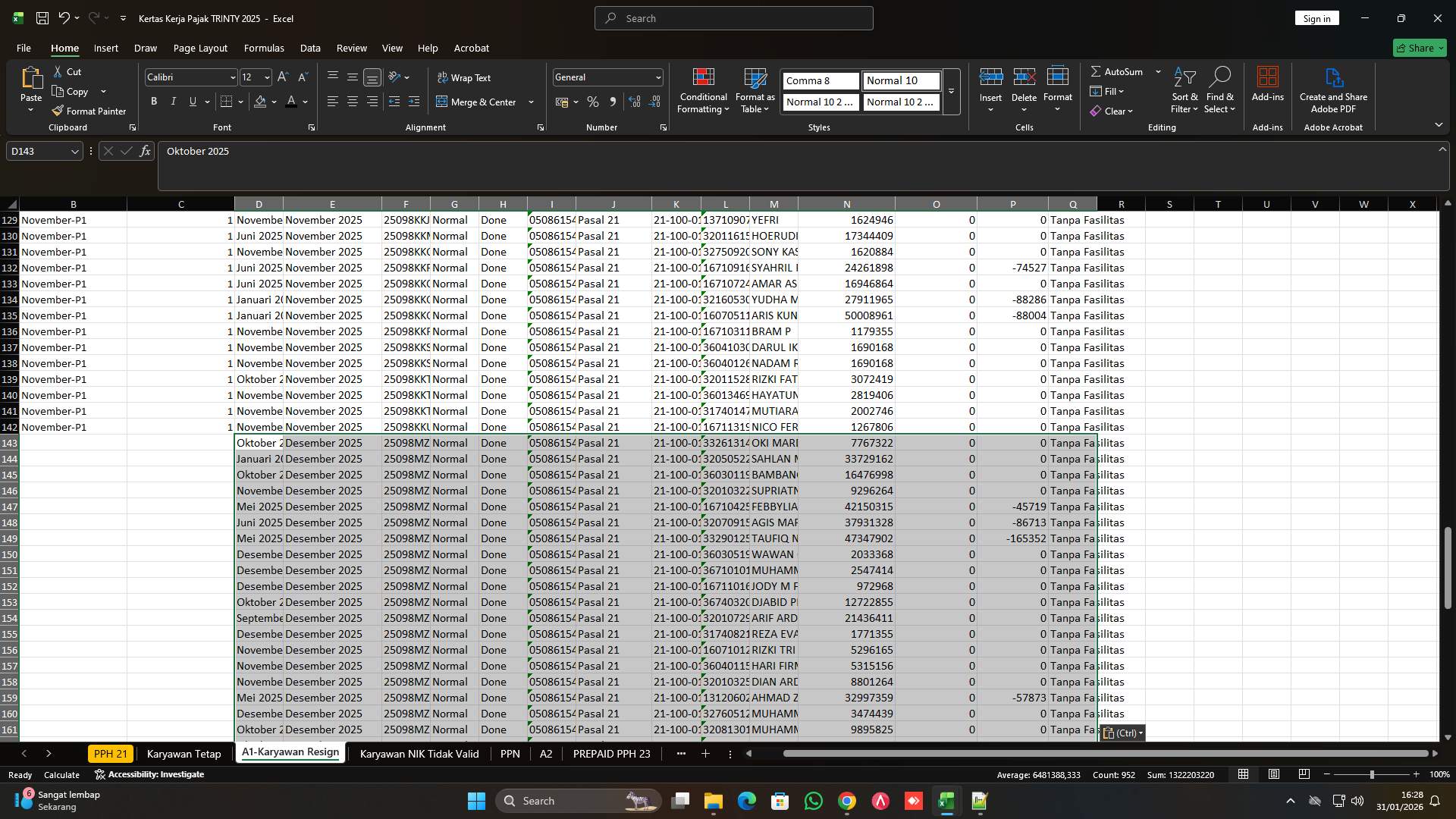
Task: Open the font size dropdown
Action: point(266,77)
